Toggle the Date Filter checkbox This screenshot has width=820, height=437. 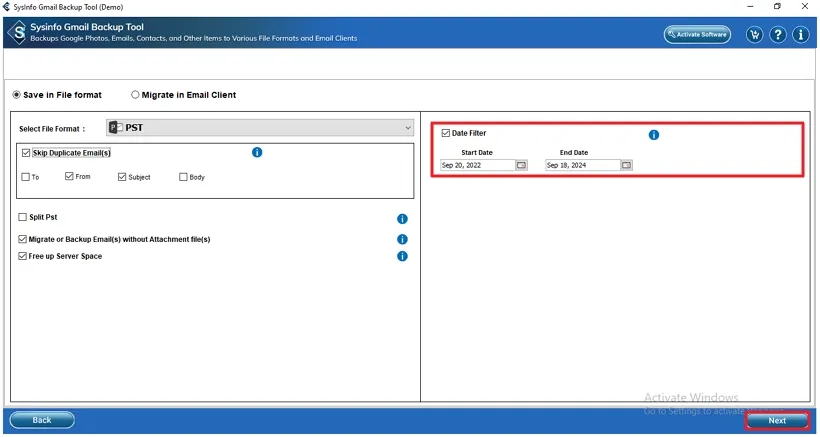tap(446, 133)
